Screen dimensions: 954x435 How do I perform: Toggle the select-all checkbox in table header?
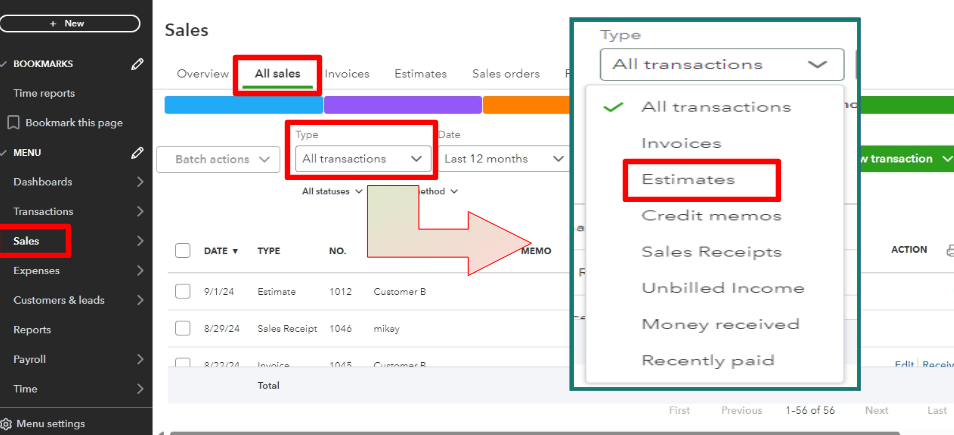tap(183, 251)
